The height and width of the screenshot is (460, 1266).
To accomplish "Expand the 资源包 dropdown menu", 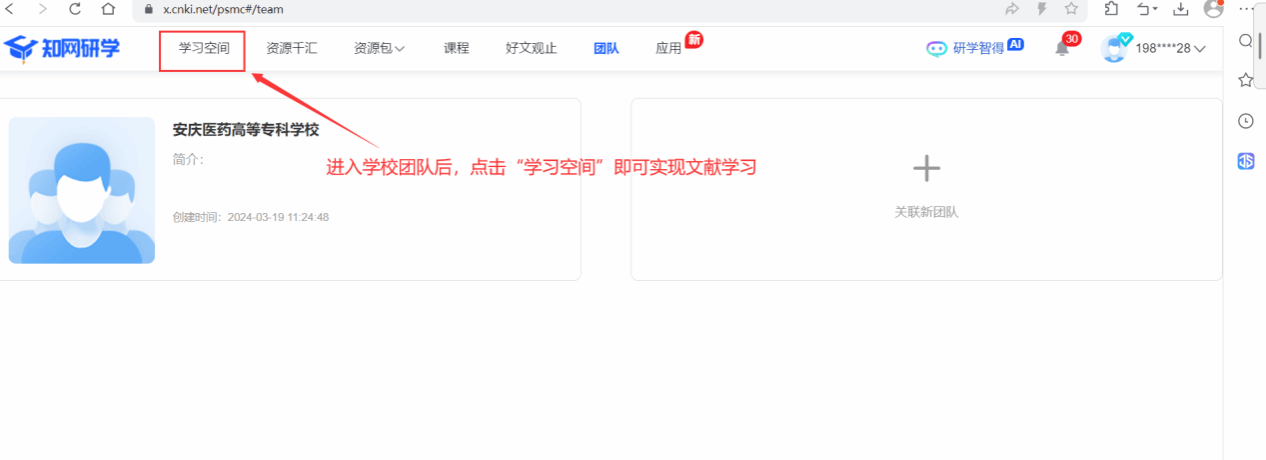I will point(379,48).
